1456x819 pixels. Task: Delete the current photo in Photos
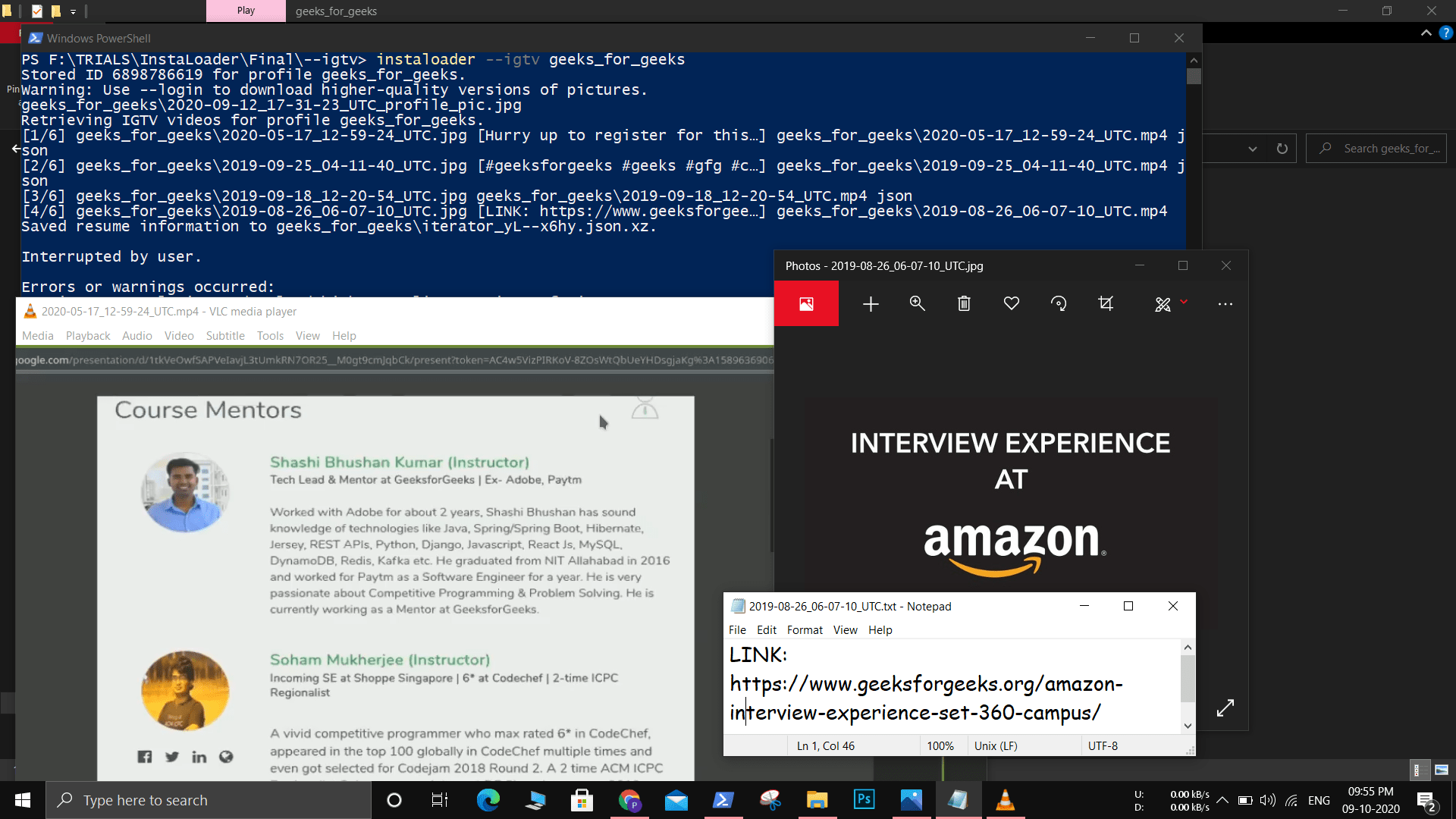(x=964, y=303)
